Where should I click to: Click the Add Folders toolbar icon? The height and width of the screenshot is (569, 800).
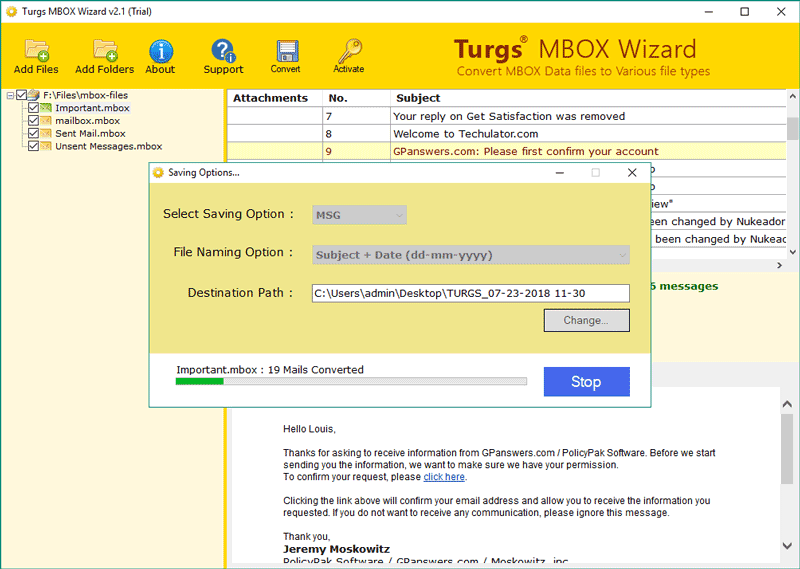pyautogui.click(x=105, y=50)
